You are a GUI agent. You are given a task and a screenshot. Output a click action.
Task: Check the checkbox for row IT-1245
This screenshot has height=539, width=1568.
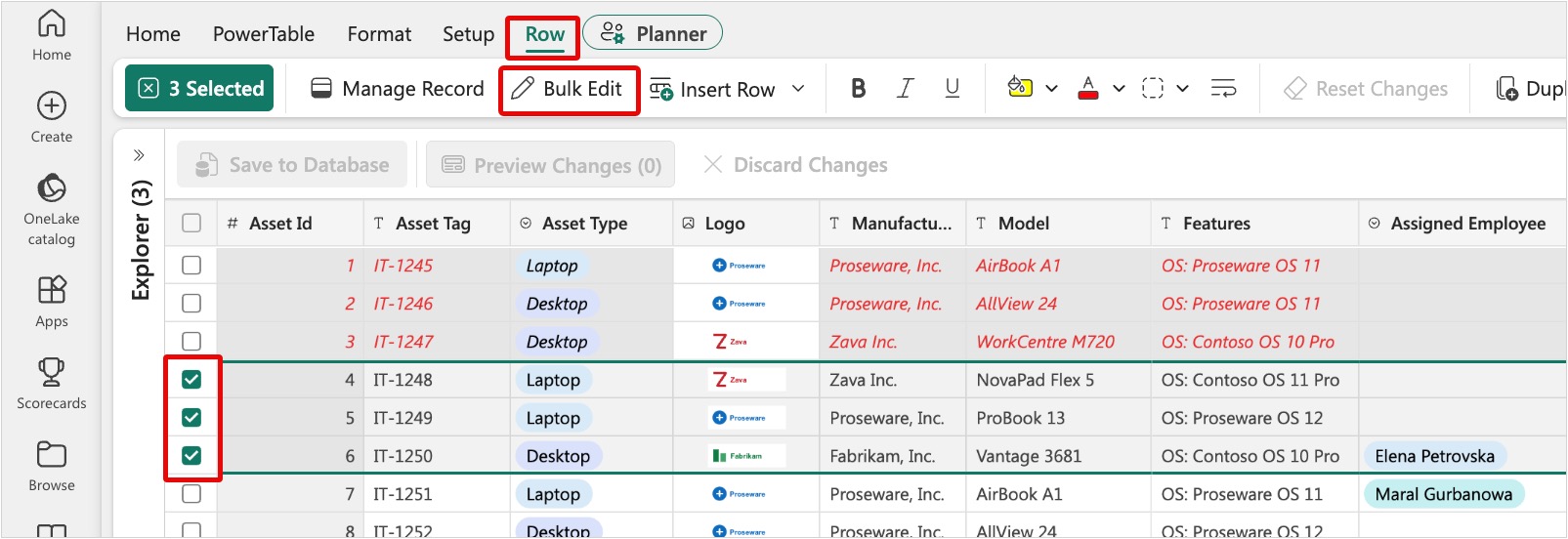(191, 266)
